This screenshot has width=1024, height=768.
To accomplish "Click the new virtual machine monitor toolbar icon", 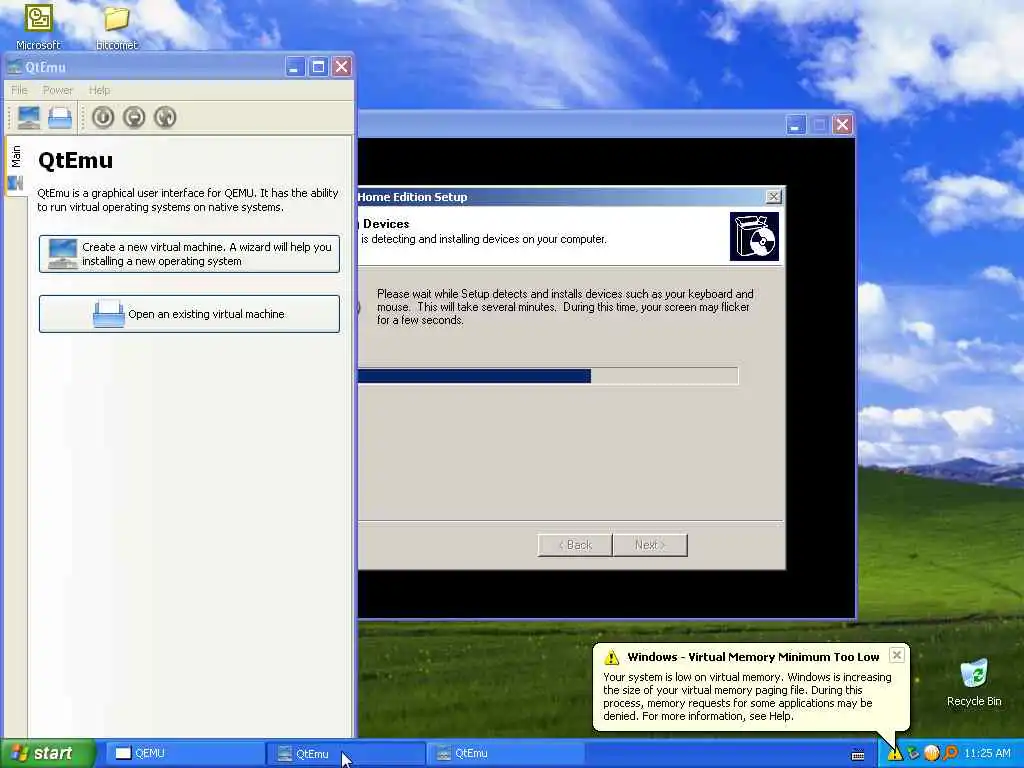I will coord(29,118).
